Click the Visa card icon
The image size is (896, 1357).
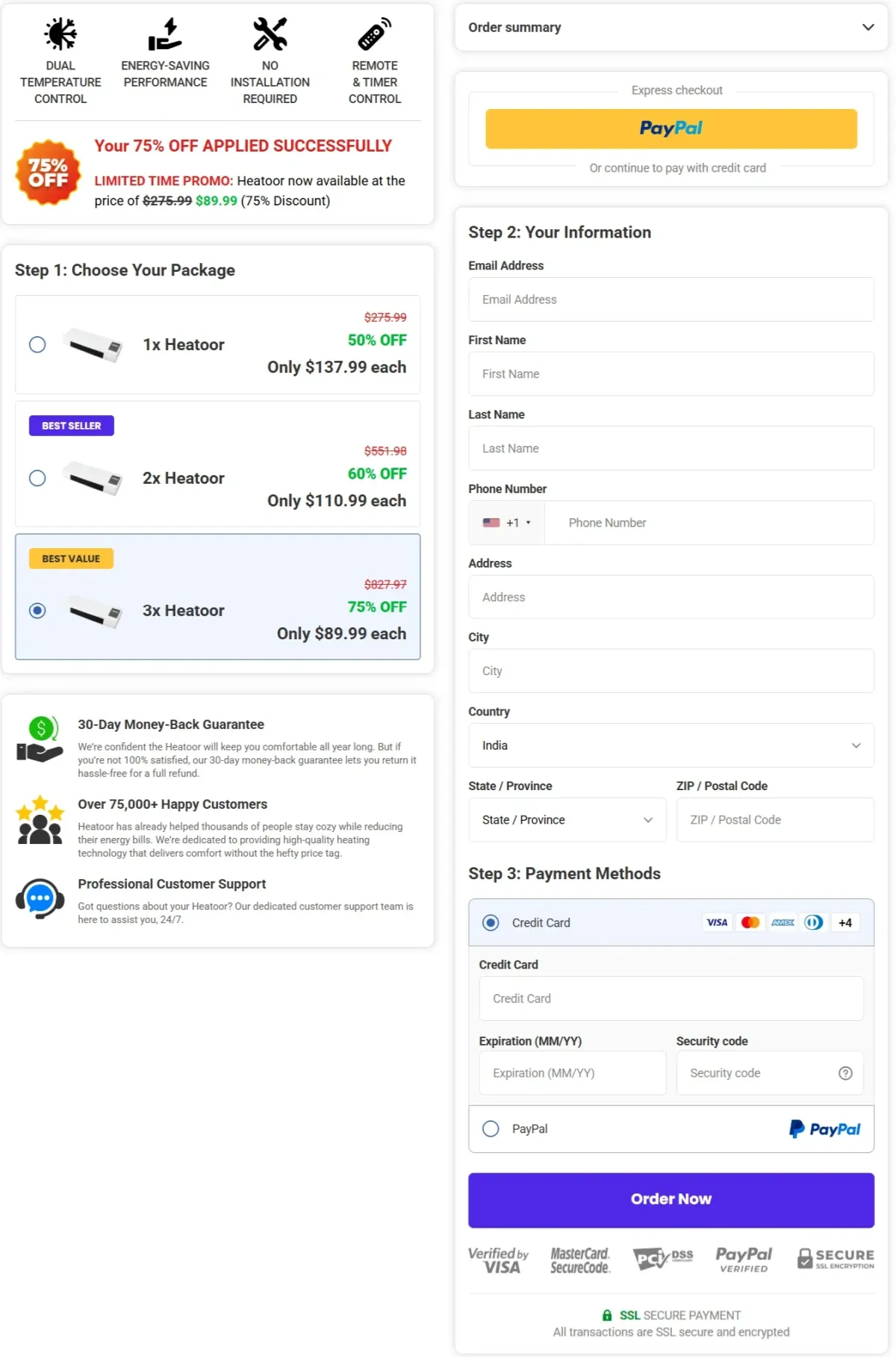(717, 922)
